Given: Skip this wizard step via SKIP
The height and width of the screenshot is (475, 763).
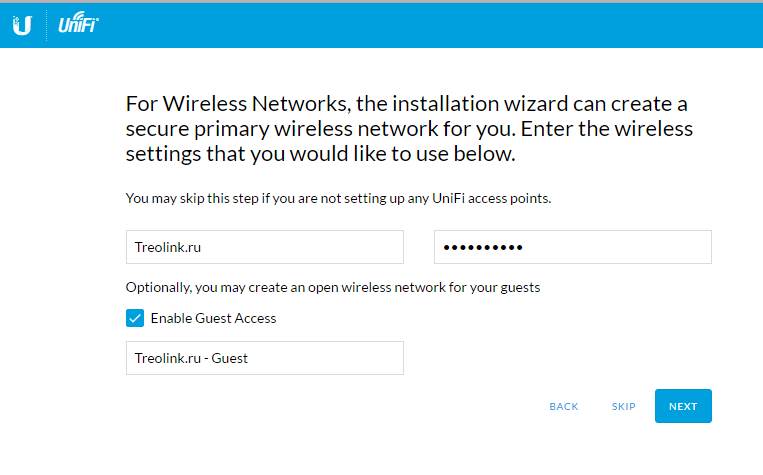Looking at the screenshot, I should (x=623, y=406).
